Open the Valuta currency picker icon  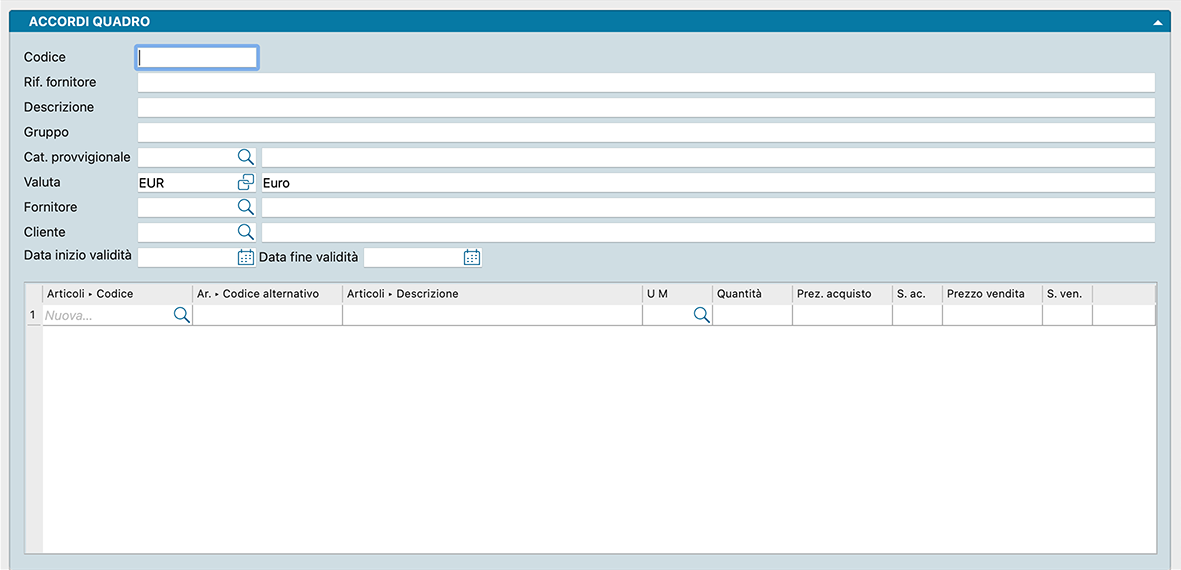(x=245, y=182)
